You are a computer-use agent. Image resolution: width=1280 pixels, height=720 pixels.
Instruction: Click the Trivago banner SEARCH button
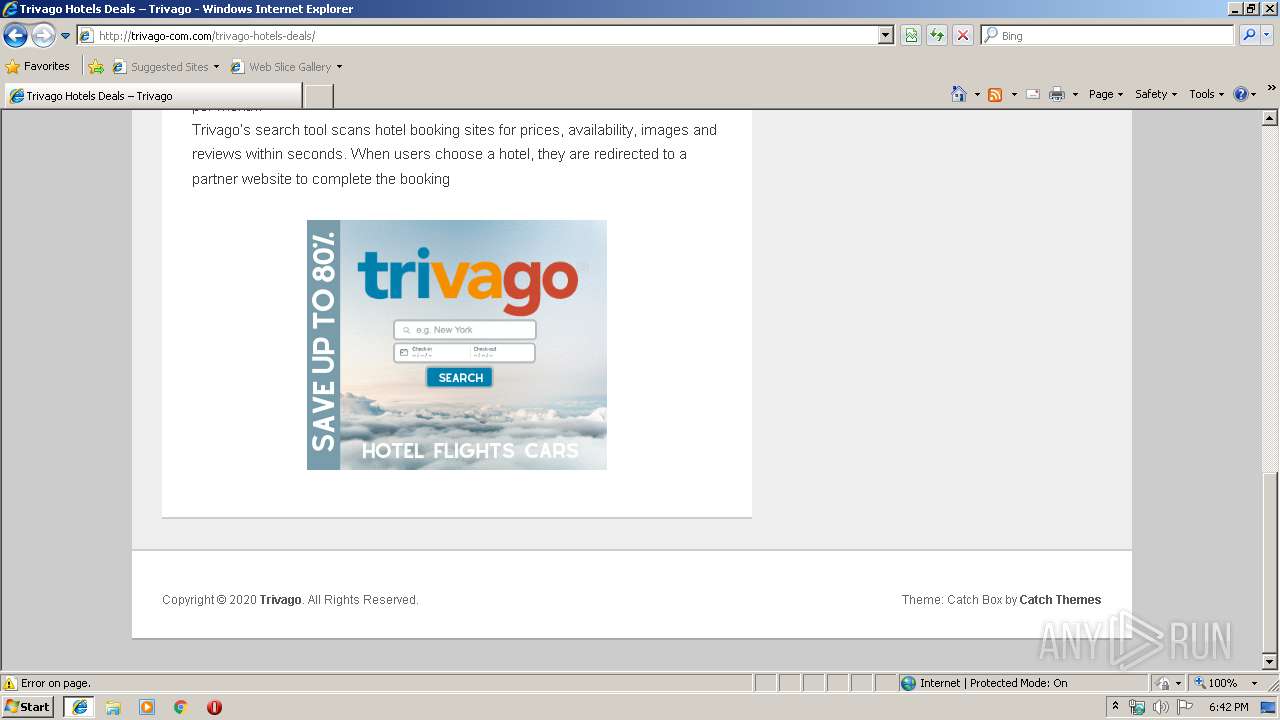click(460, 377)
